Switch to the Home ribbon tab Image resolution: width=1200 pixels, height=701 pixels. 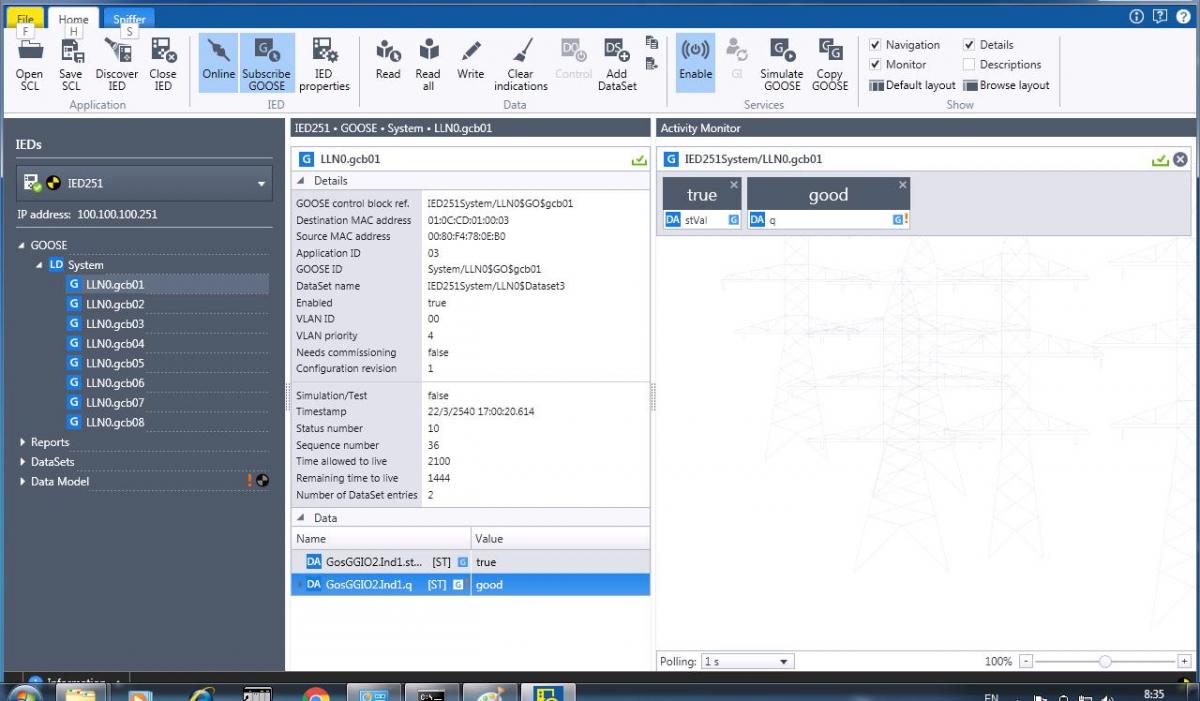73,18
